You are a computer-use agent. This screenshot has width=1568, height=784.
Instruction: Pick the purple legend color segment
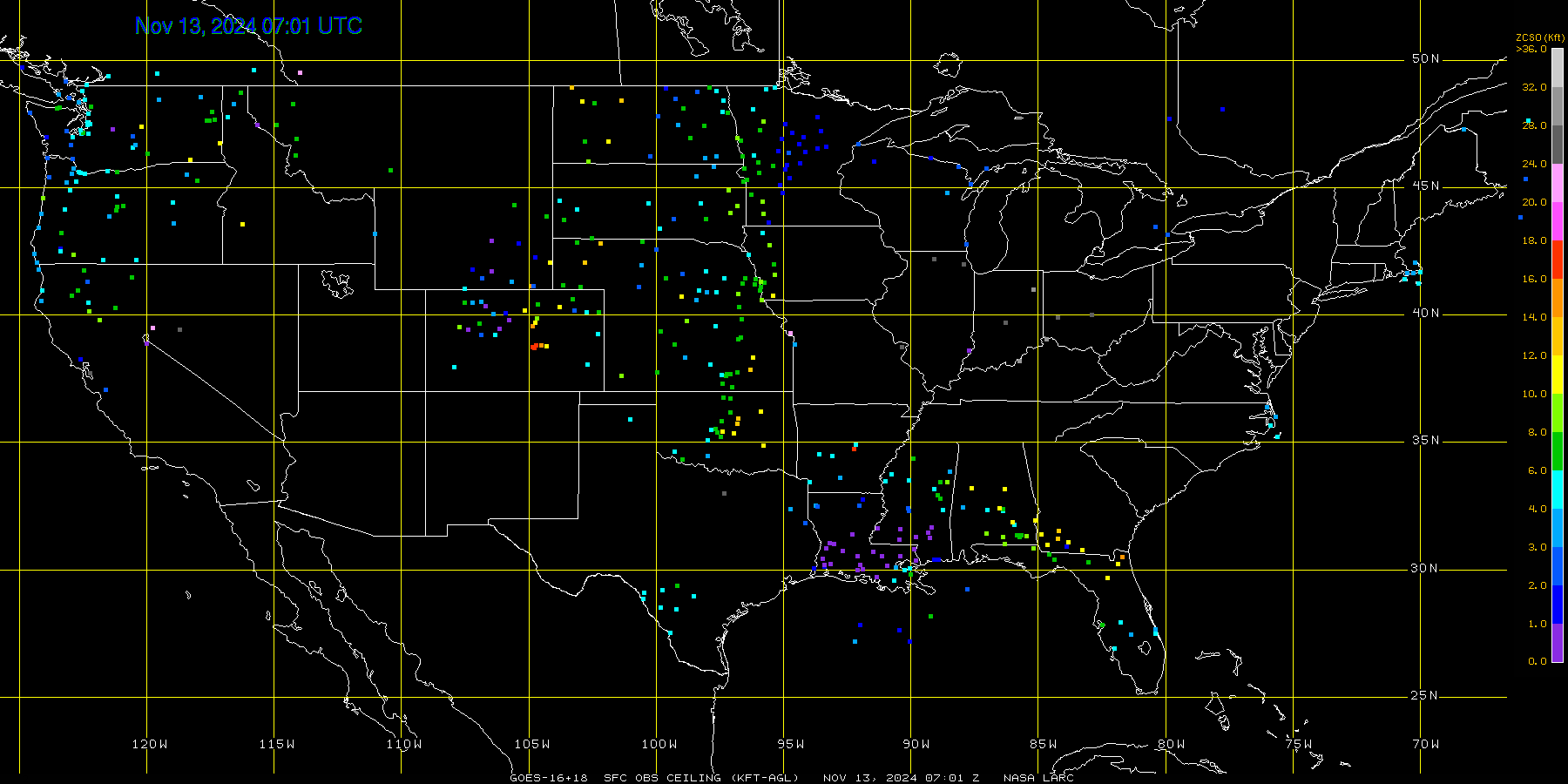(x=1558, y=643)
